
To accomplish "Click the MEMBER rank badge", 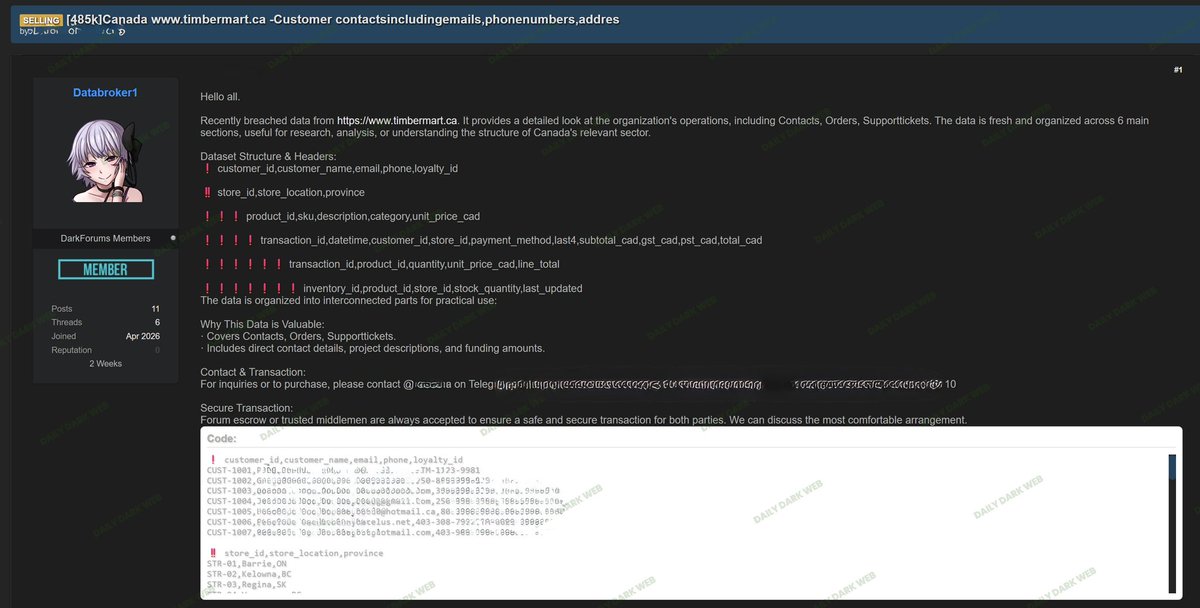I will pos(105,268).
